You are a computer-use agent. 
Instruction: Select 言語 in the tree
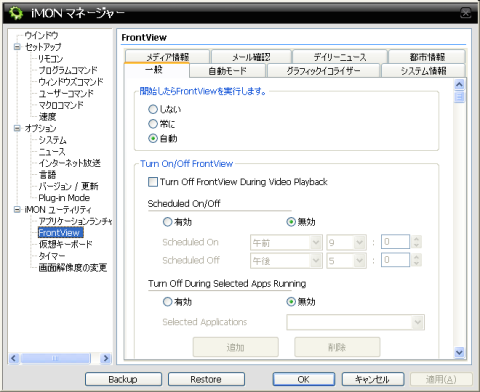click(x=47, y=175)
